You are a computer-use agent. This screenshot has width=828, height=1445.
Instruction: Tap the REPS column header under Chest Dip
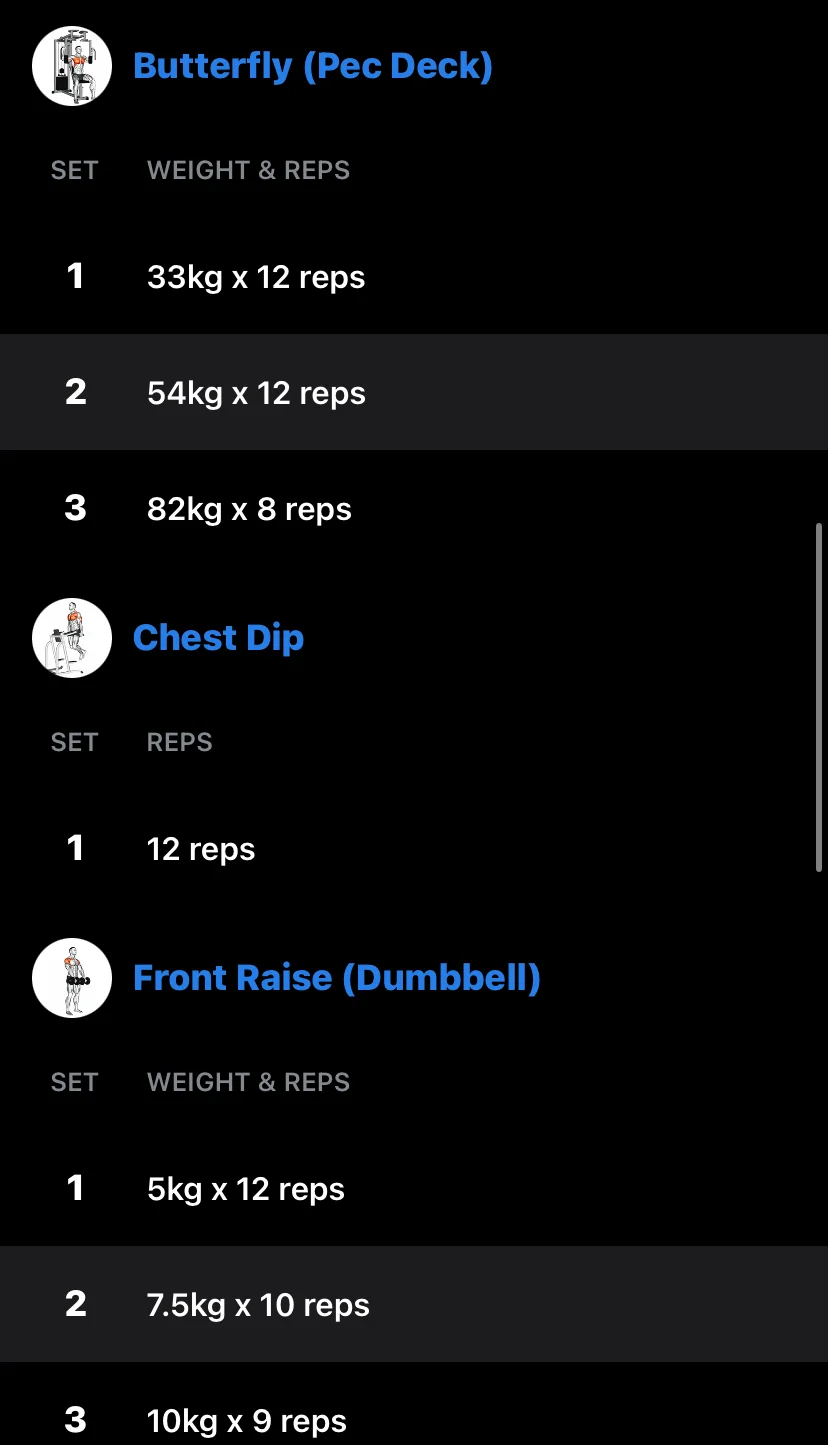click(x=180, y=742)
